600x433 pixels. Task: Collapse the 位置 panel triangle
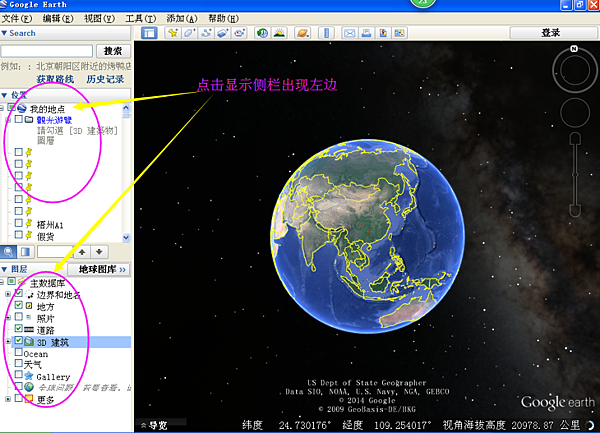pyautogui.click(x=4, y=95)
